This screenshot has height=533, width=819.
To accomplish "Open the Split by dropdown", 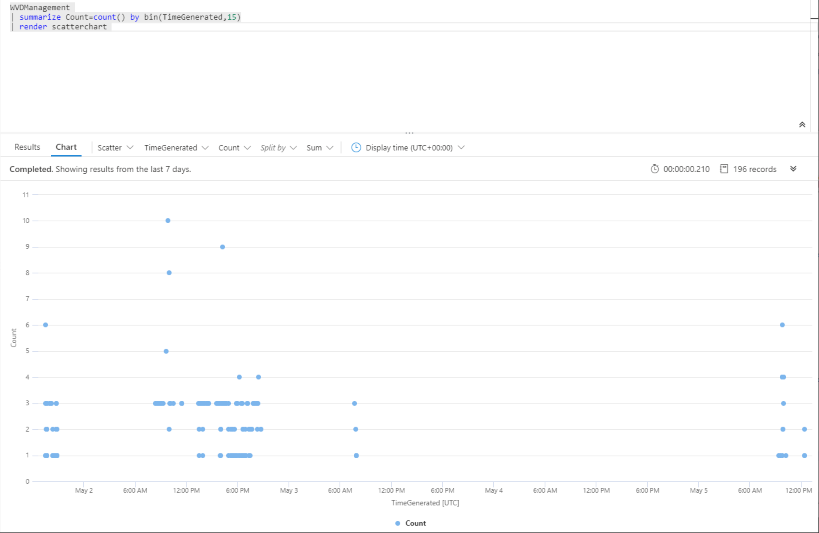I will point(278,148).
